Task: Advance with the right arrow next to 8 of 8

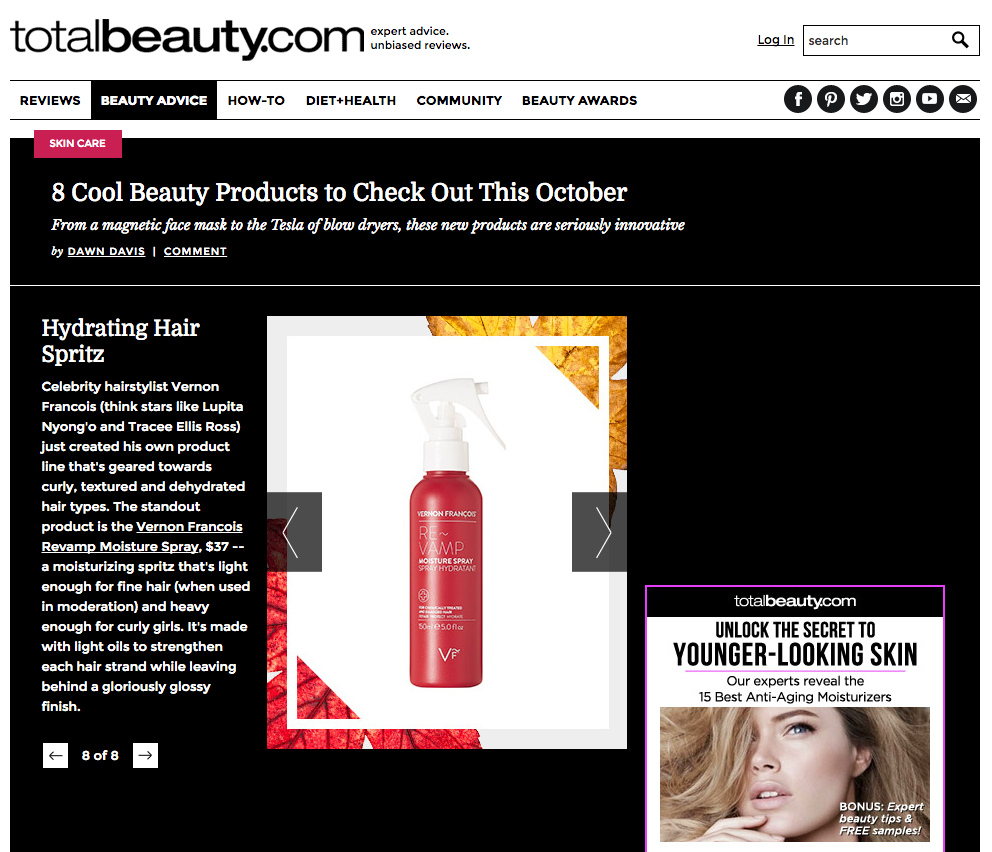Action: [146, 755]
